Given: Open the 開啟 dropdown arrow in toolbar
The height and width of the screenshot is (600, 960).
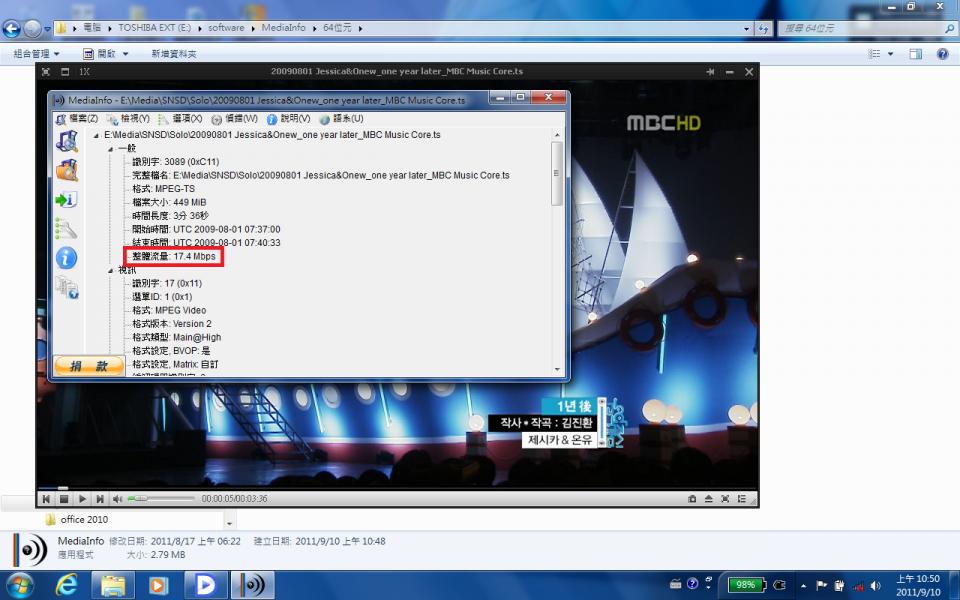Looking at the screenshot, I should point(126,54).
